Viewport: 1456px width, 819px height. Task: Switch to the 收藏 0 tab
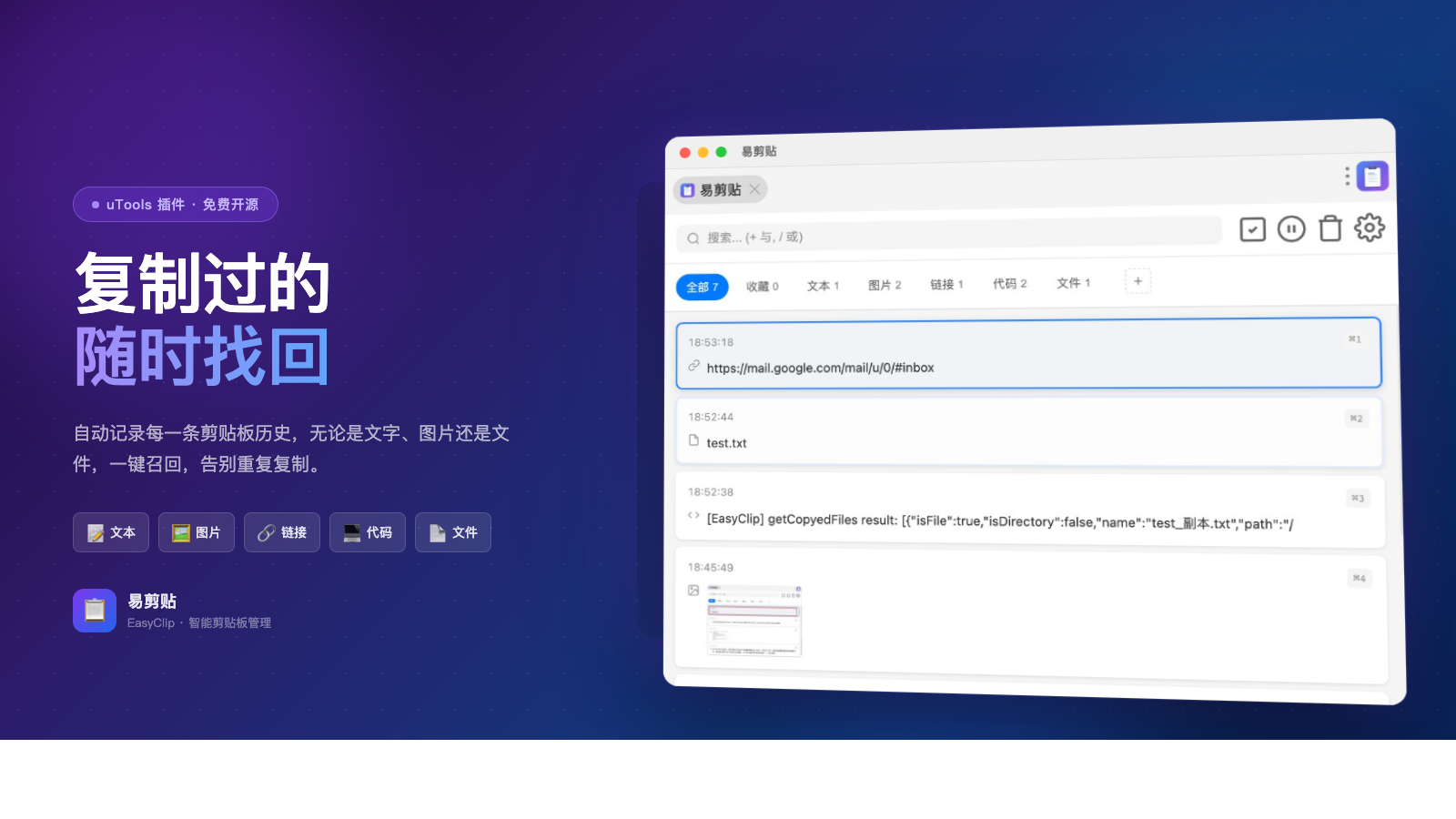pyautogui.click(x=763, y=287)
